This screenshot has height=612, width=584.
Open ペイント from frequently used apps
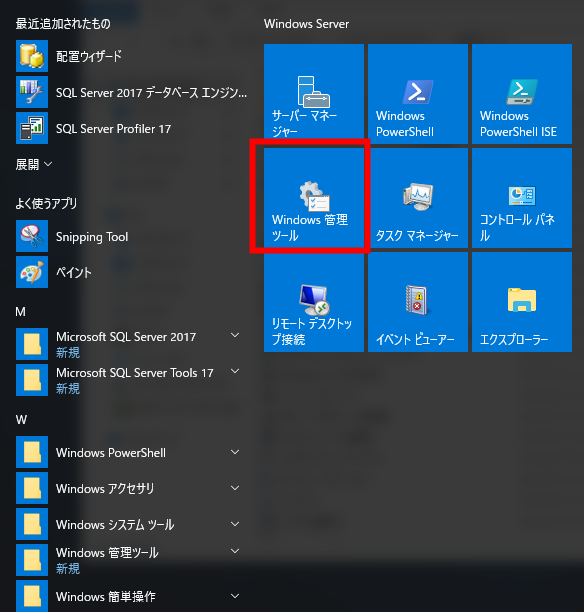[x=131, y=272]
